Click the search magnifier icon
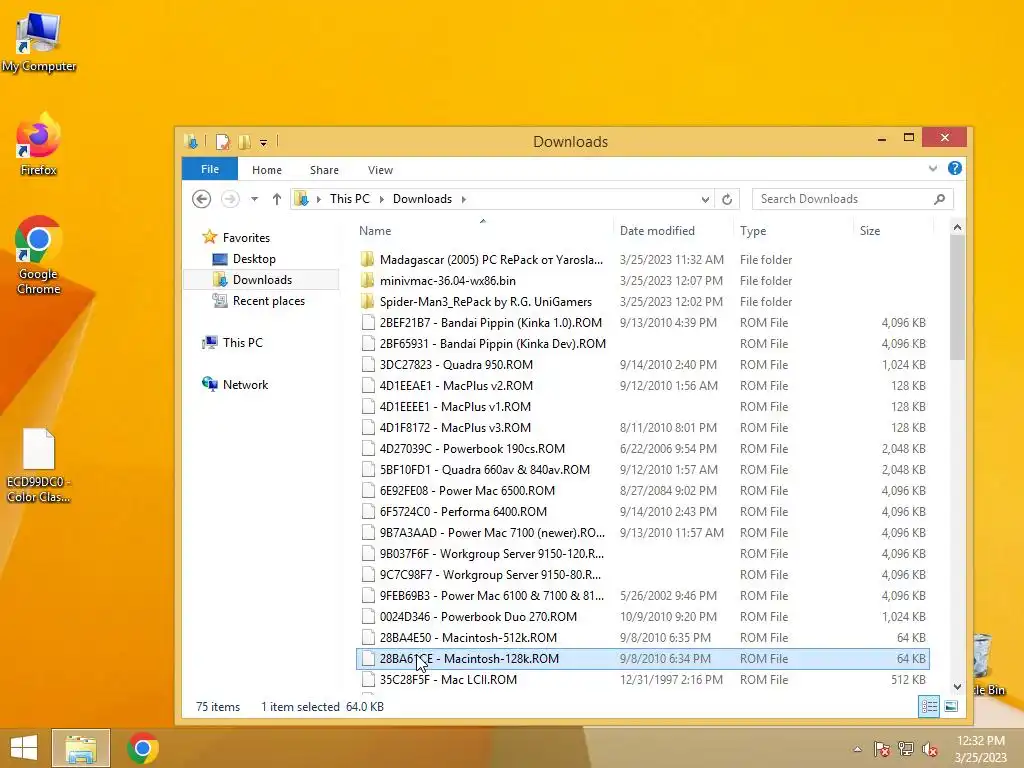Image resolution: width=1024 pixels, height=768 pixels. click(940, 199)
